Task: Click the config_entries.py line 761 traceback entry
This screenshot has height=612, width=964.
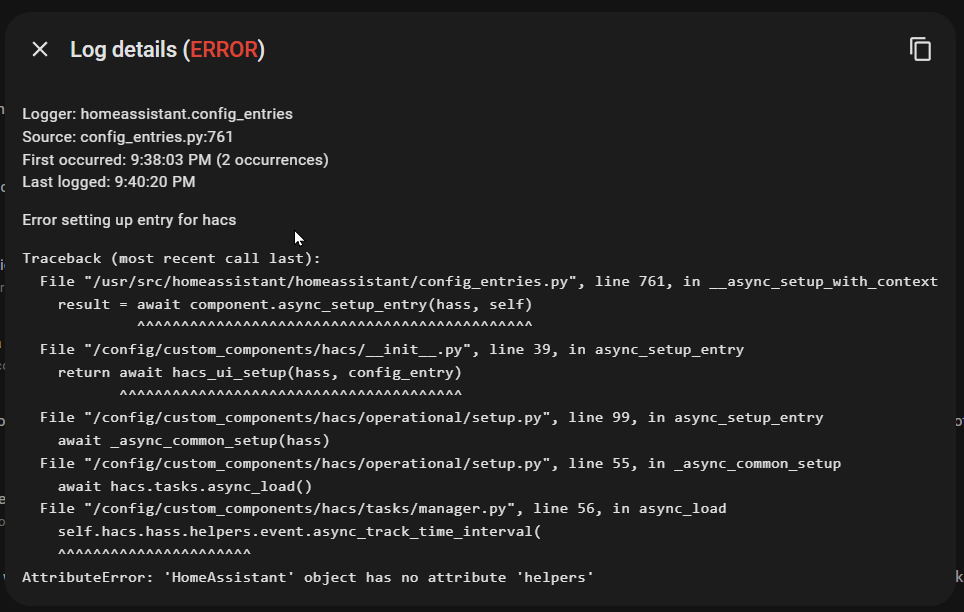Action: click(x=488, y=282)
